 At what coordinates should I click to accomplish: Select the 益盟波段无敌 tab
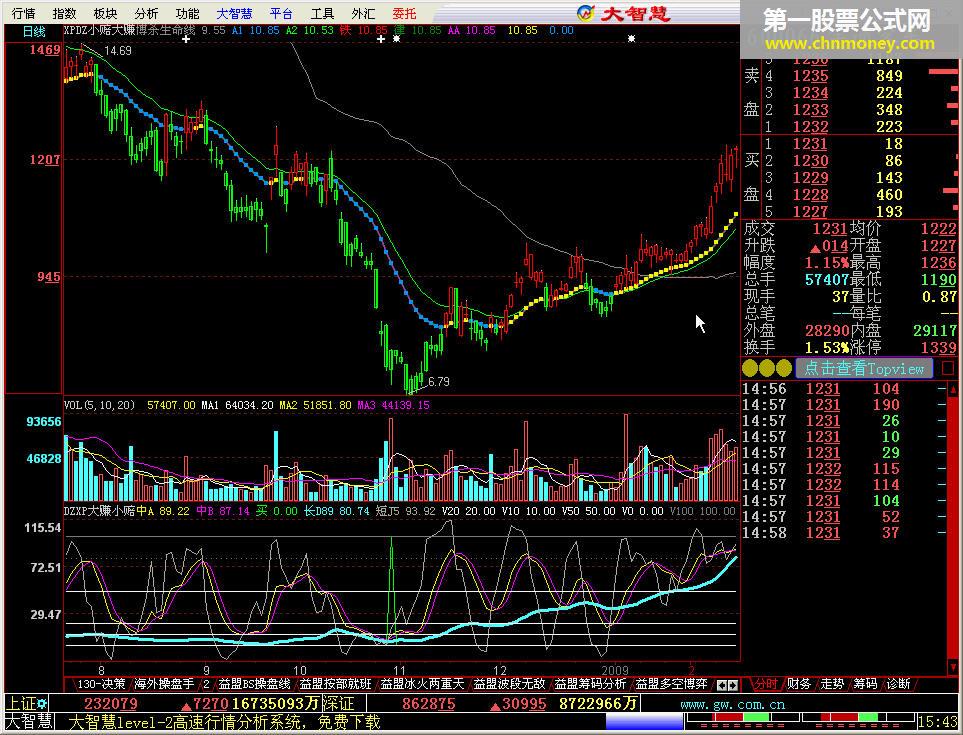pyautogui.click(x=509, y=683)
